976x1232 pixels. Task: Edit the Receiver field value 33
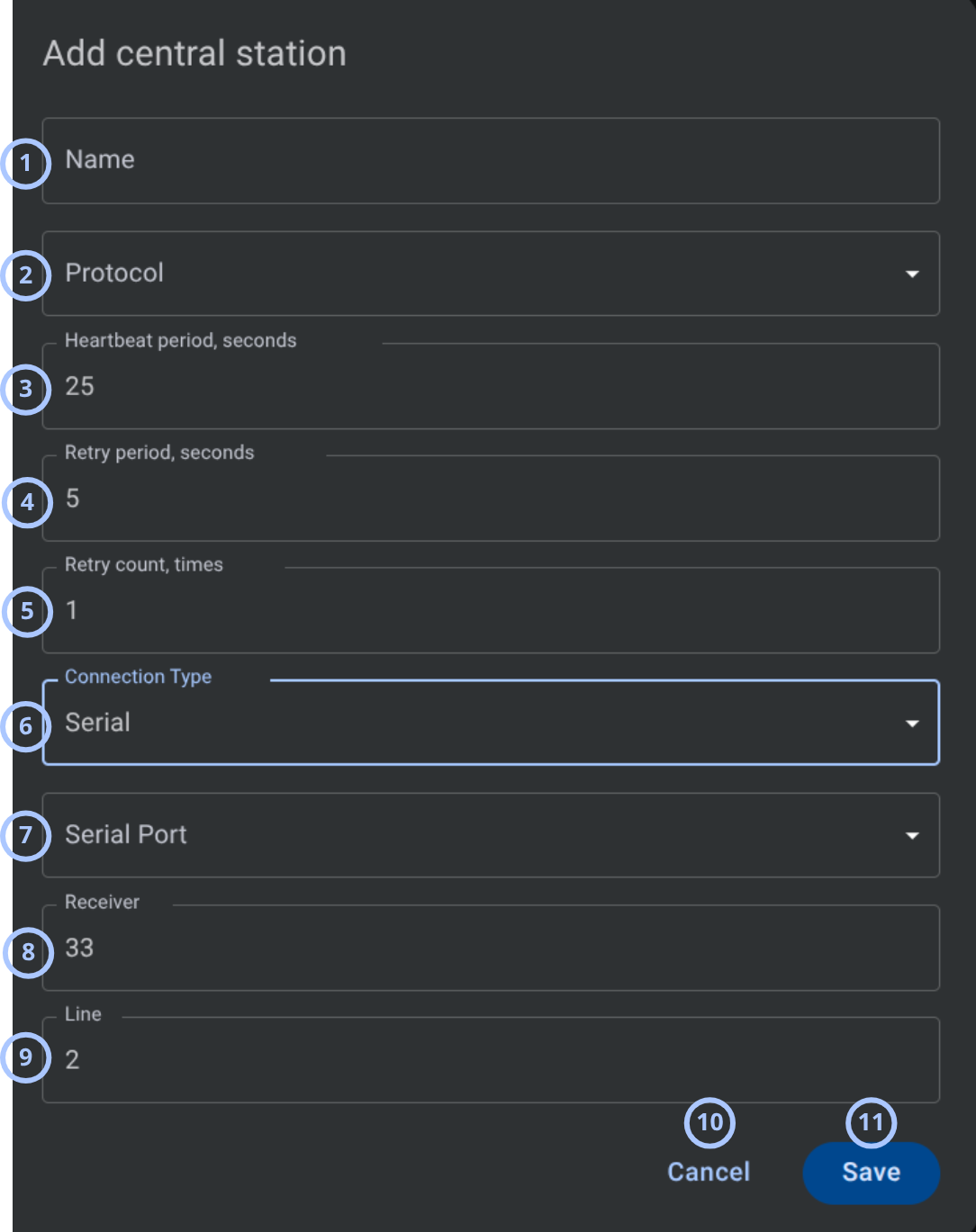(491, 948)
